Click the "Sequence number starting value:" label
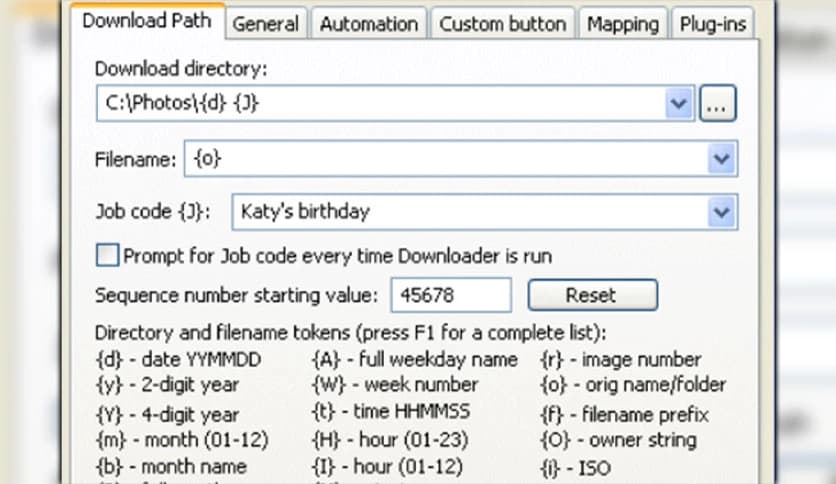 tap(236, 295)
